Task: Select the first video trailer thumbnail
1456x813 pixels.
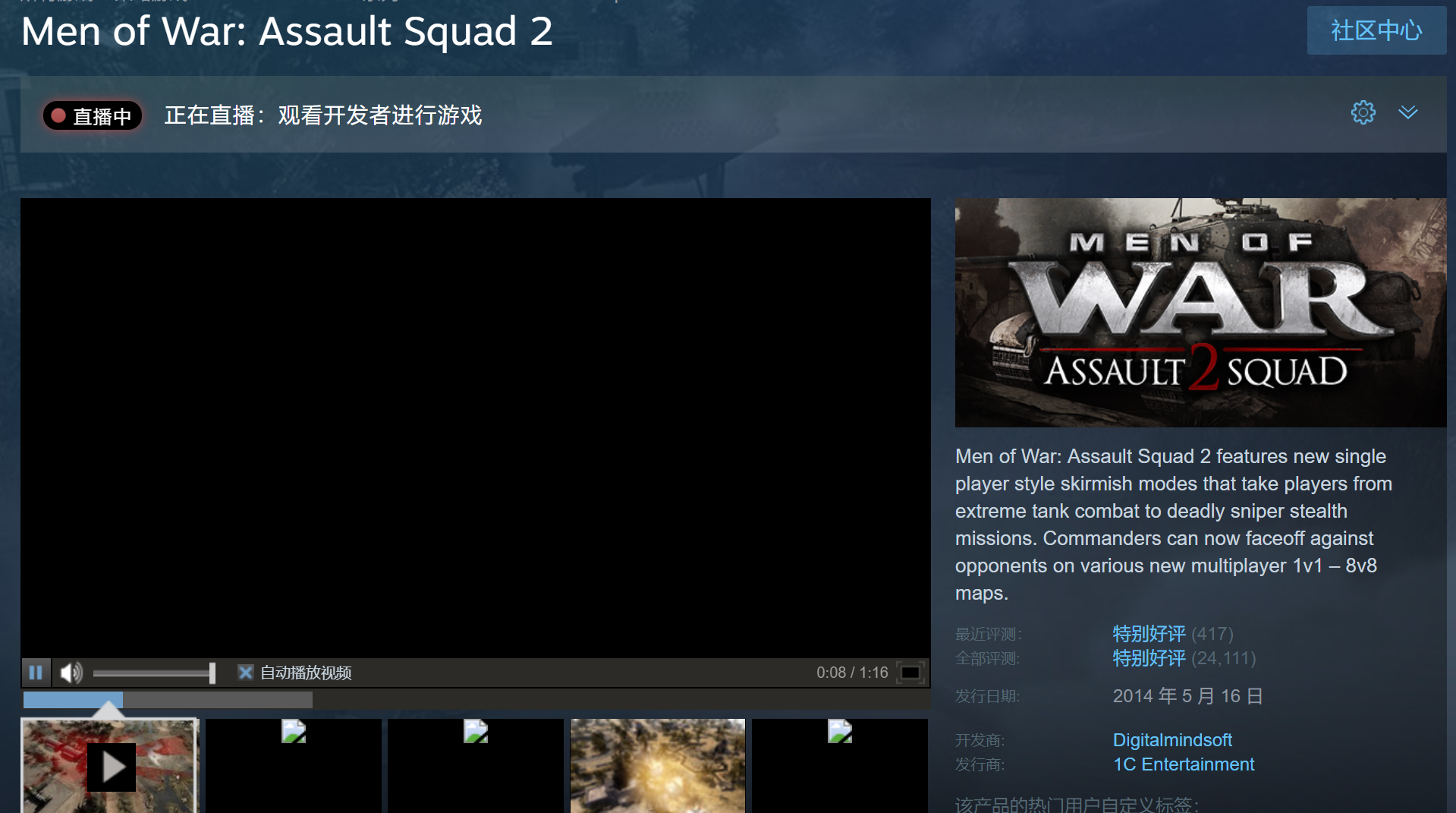Action: [x=109, y=766]
